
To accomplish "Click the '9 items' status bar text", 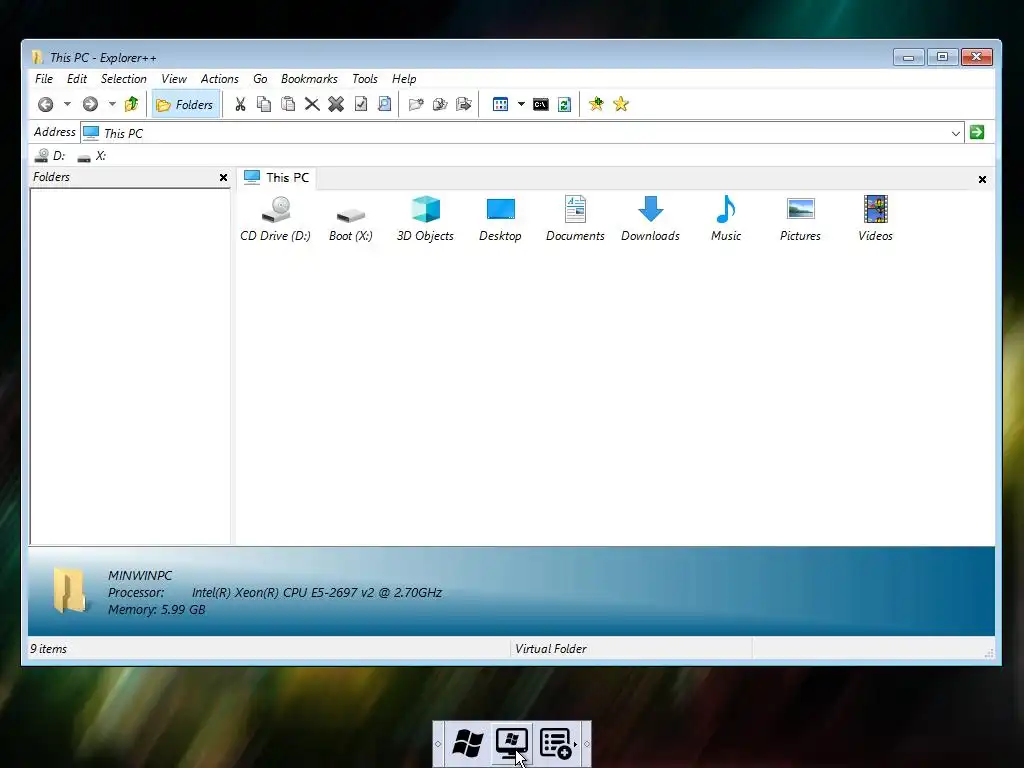I will point(49,649).
